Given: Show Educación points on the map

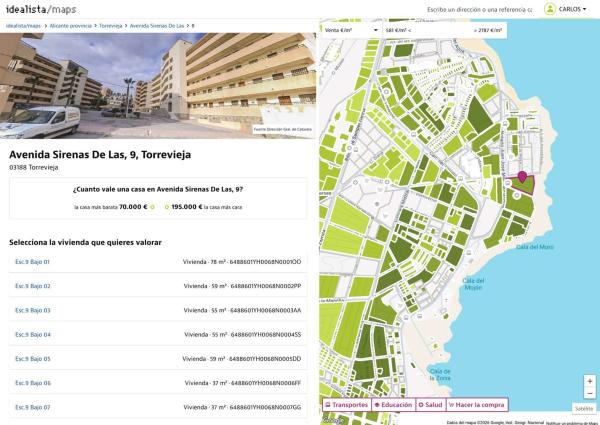Looking at the screenshot, I should 394,405.
